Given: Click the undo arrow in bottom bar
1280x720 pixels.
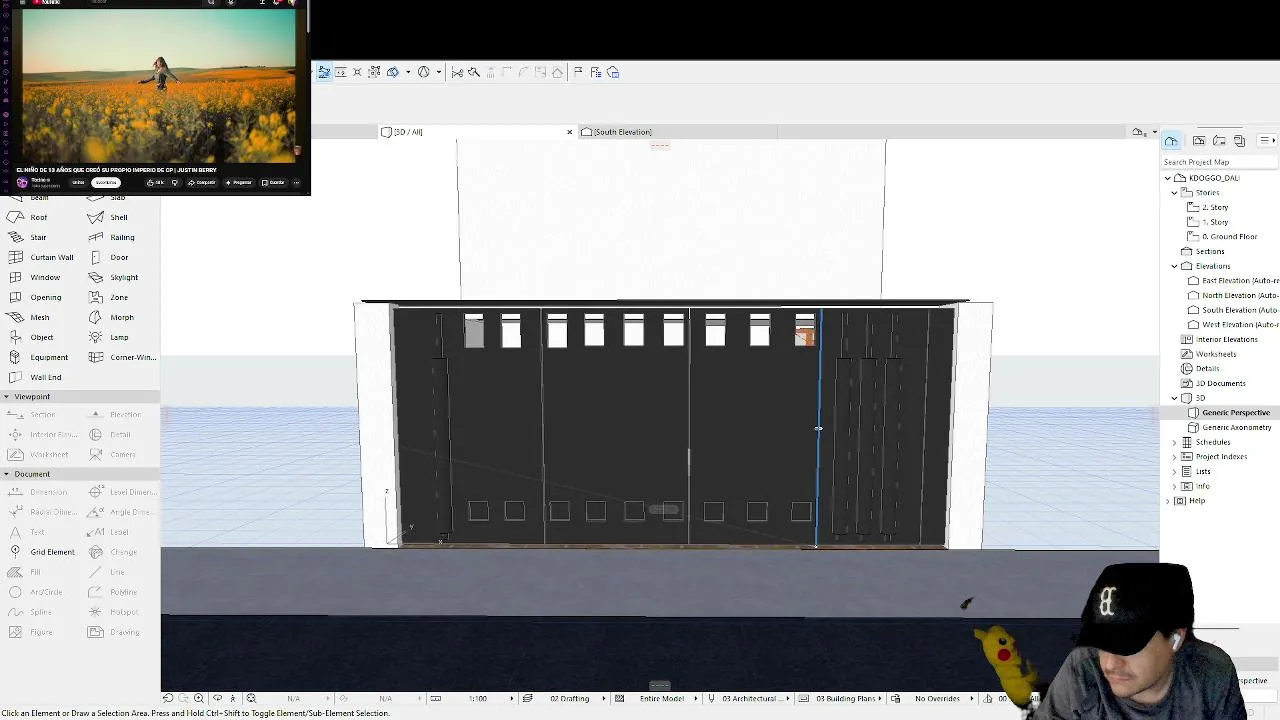Looking at the screenshot, I should point(167,698).
